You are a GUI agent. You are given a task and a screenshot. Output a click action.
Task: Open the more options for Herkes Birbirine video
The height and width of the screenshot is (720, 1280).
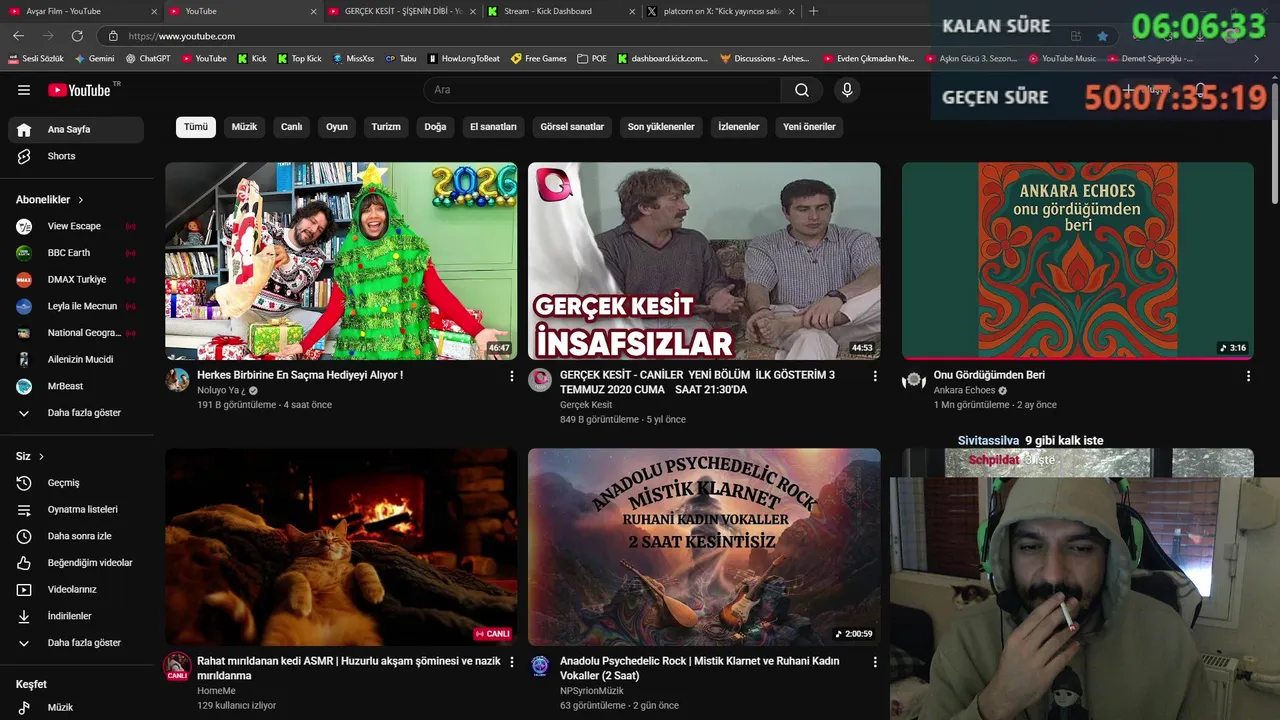pos(512,376)
